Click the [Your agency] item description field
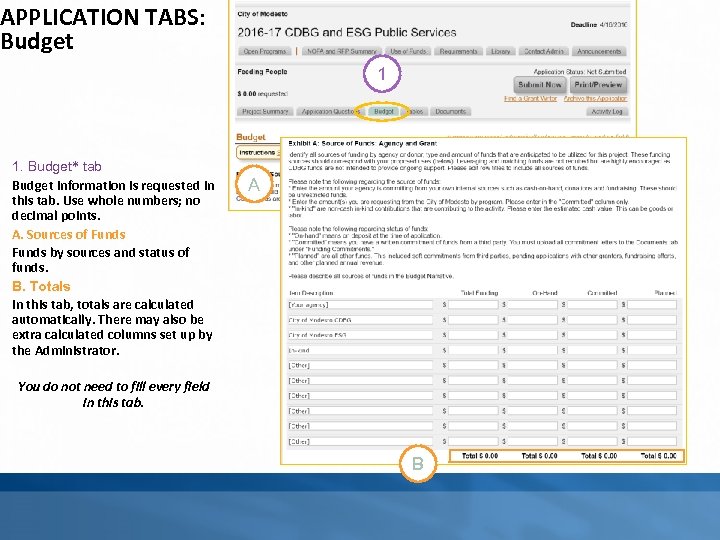The image size is (720, 540). tap(360, 304)
